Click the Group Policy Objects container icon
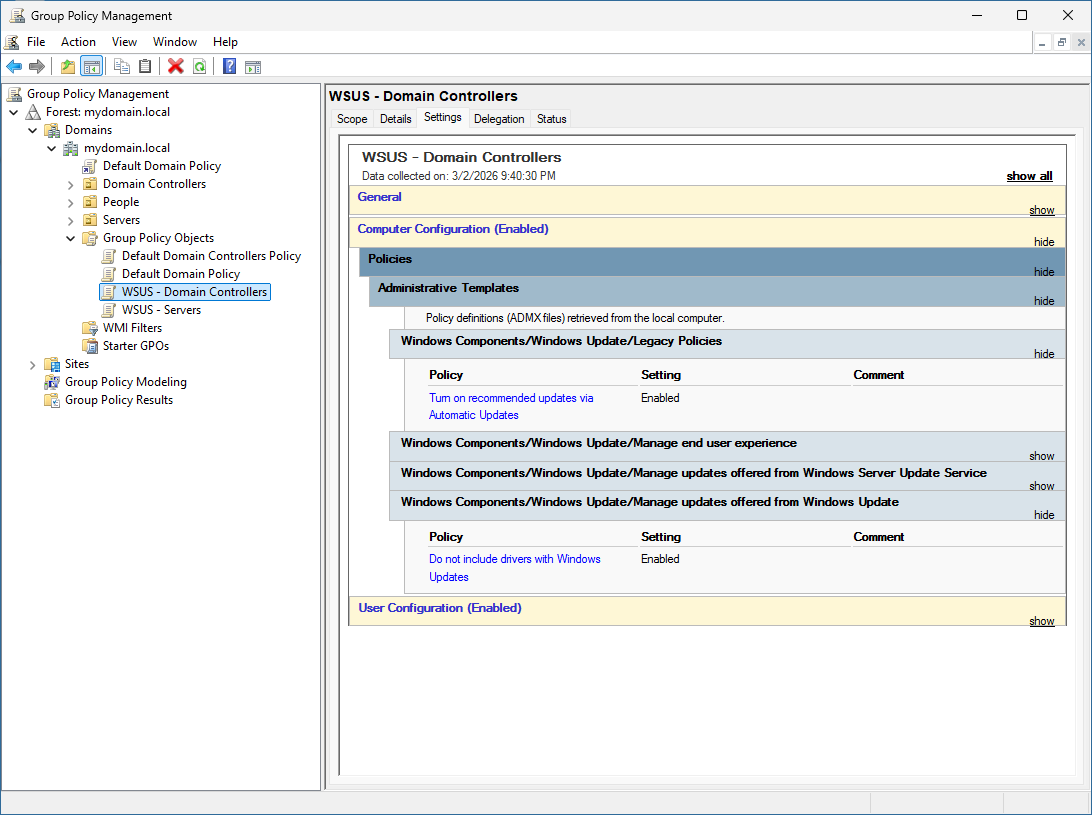Screen dimensions: 1092x815 point(90,238)
